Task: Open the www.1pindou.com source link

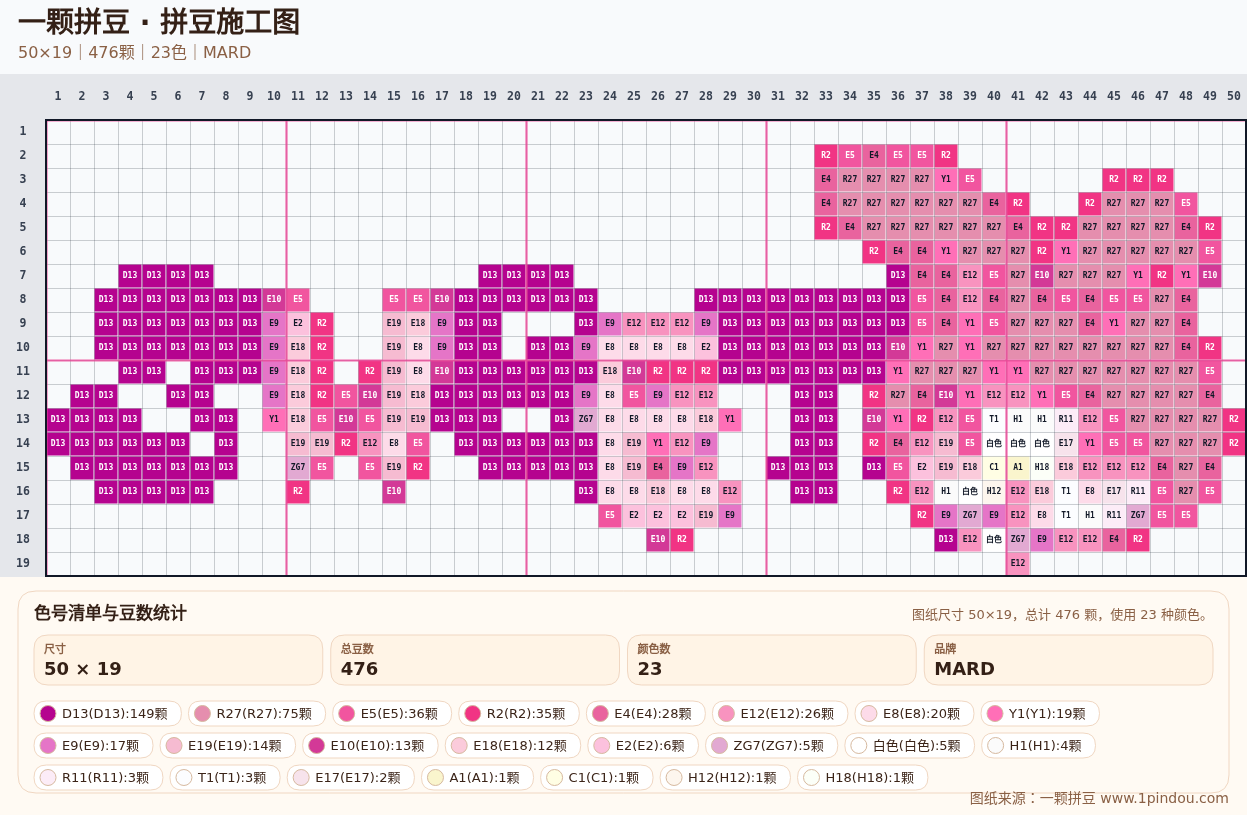Action: click(x=1164, y=798)
